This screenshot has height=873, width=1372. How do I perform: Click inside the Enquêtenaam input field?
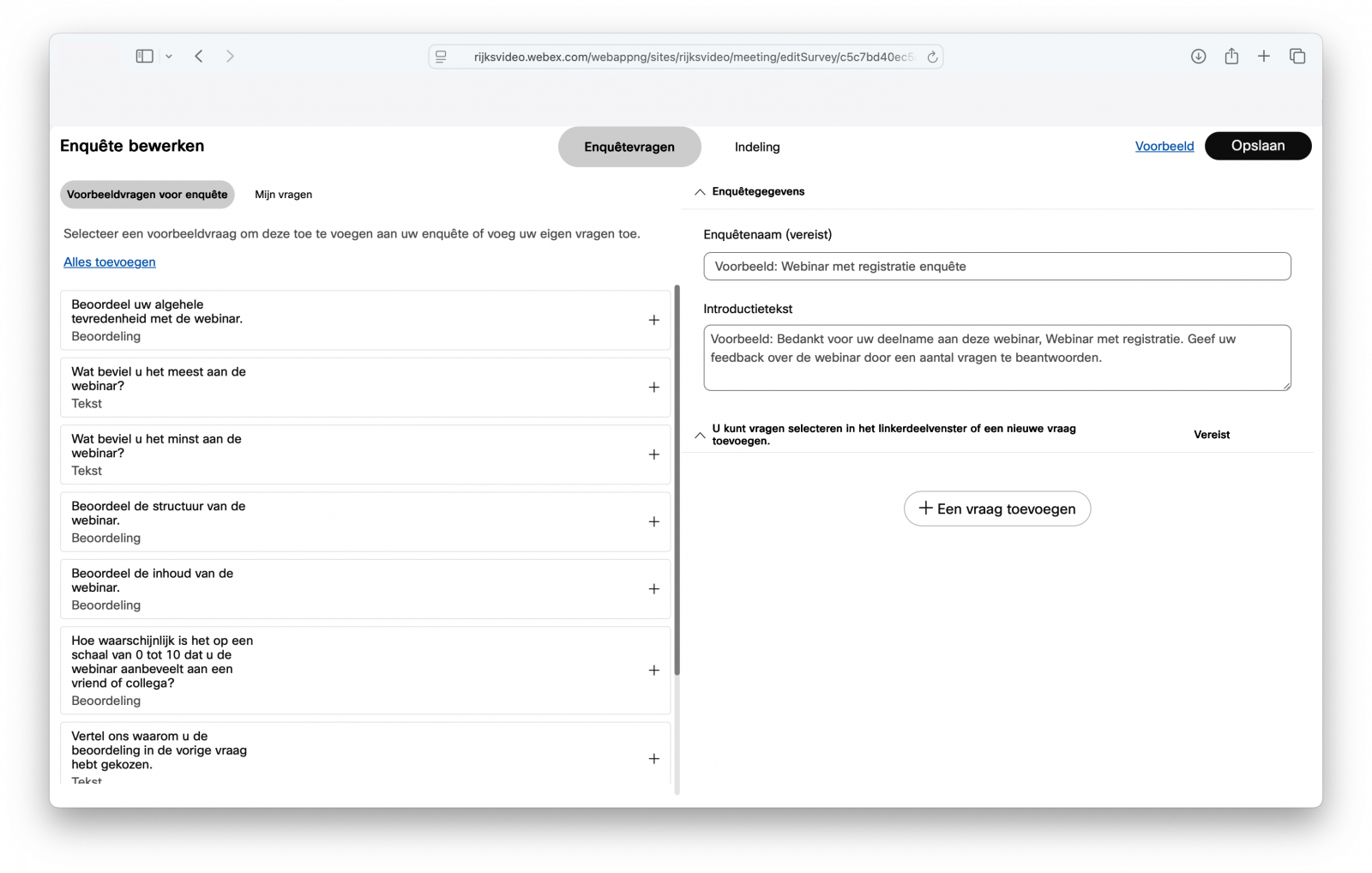[996, 266]
